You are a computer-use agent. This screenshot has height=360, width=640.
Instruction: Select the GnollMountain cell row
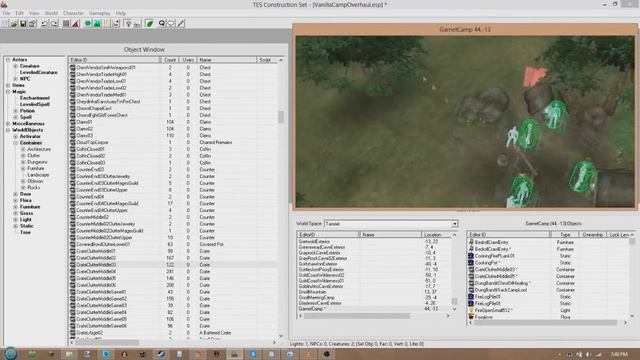[373, 292]
